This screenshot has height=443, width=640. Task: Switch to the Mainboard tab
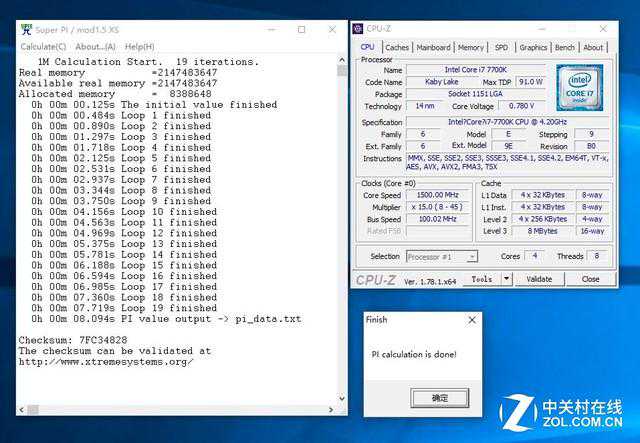(433, 47)
